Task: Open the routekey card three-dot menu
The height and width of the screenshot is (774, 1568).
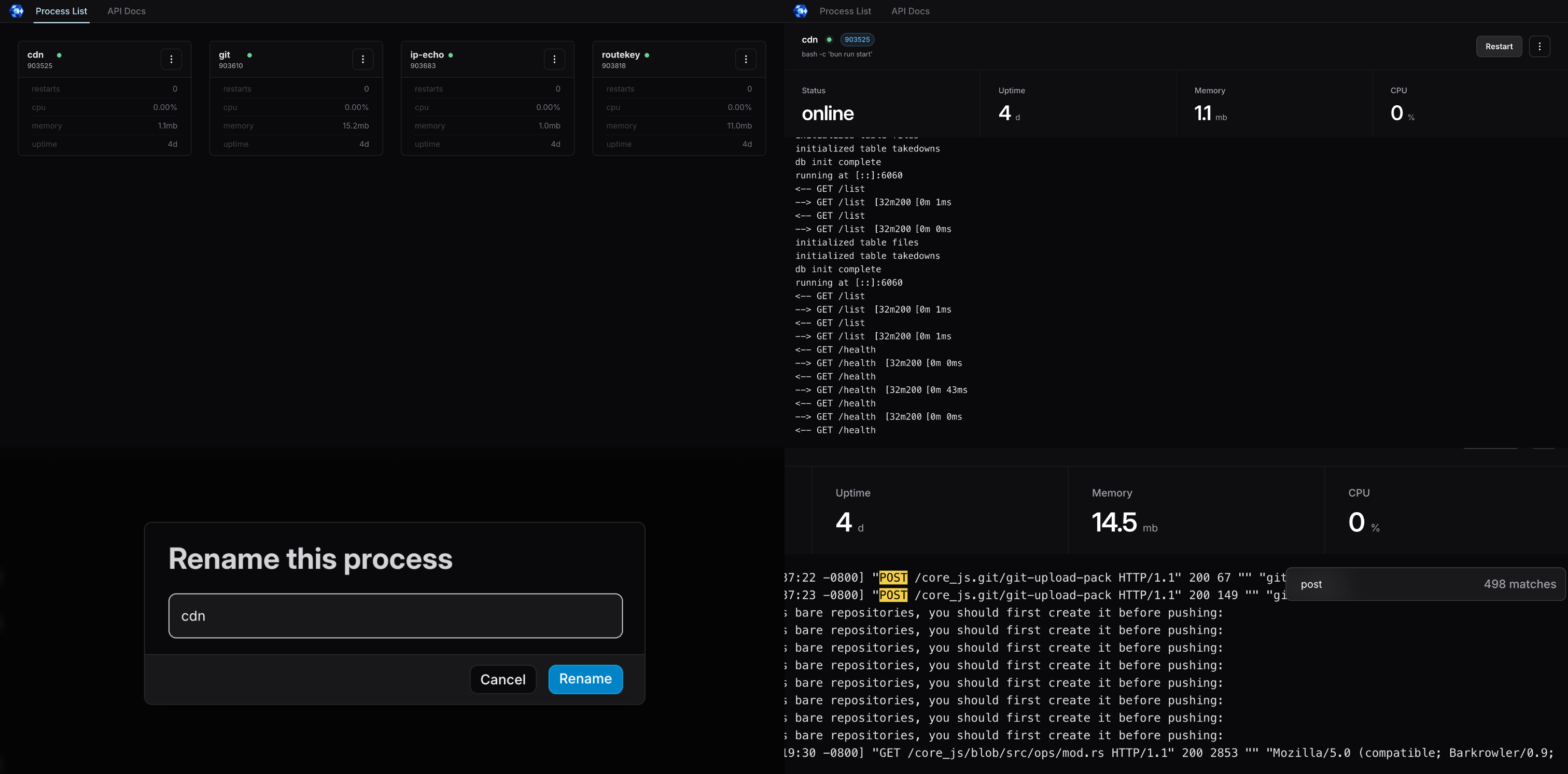Action: click(x=746, y=59)
